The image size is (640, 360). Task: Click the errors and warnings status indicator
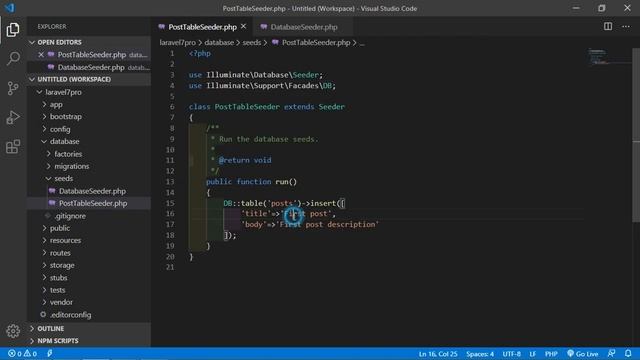[x=22, y=354]
